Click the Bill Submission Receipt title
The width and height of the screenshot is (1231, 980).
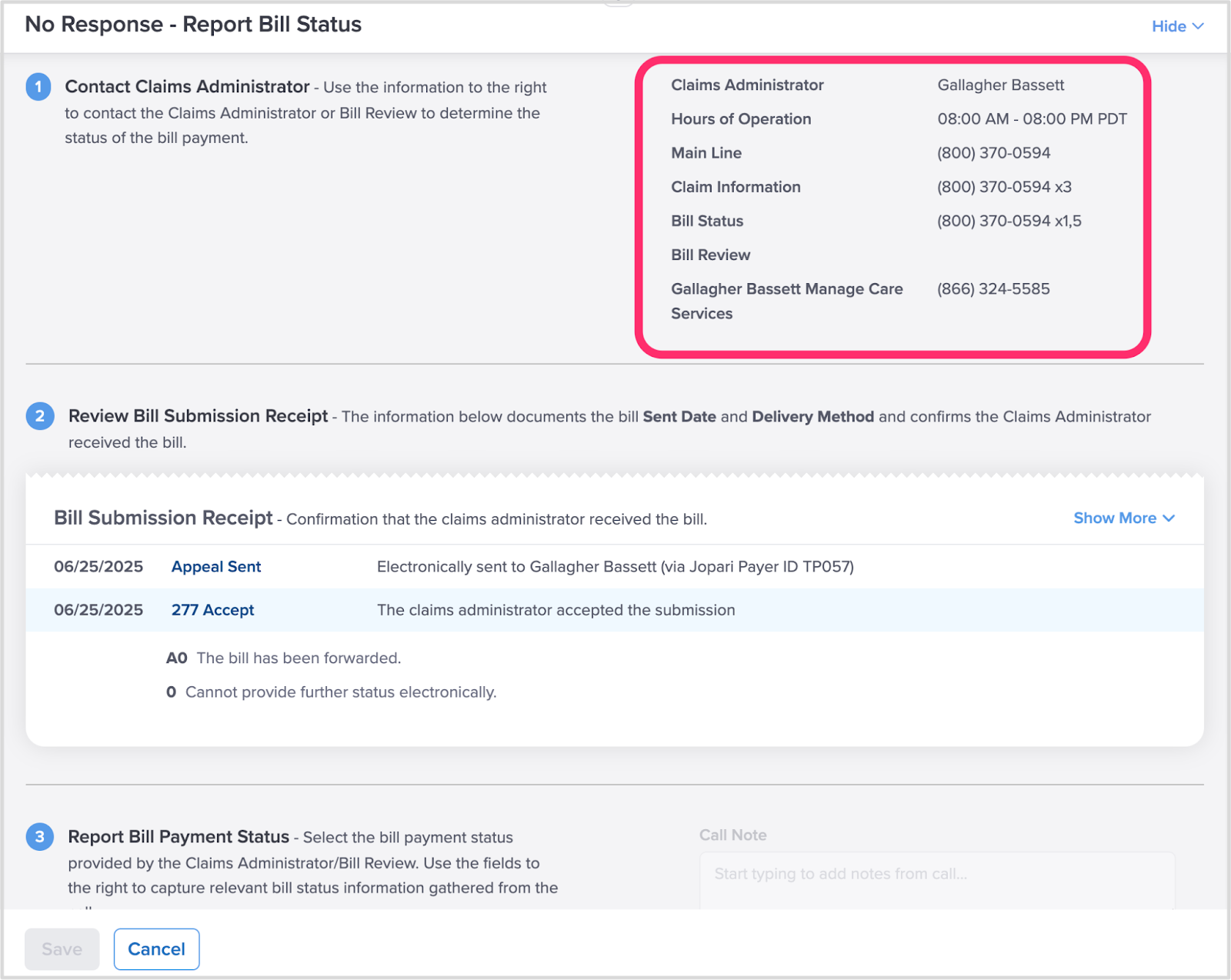point(163,518)
